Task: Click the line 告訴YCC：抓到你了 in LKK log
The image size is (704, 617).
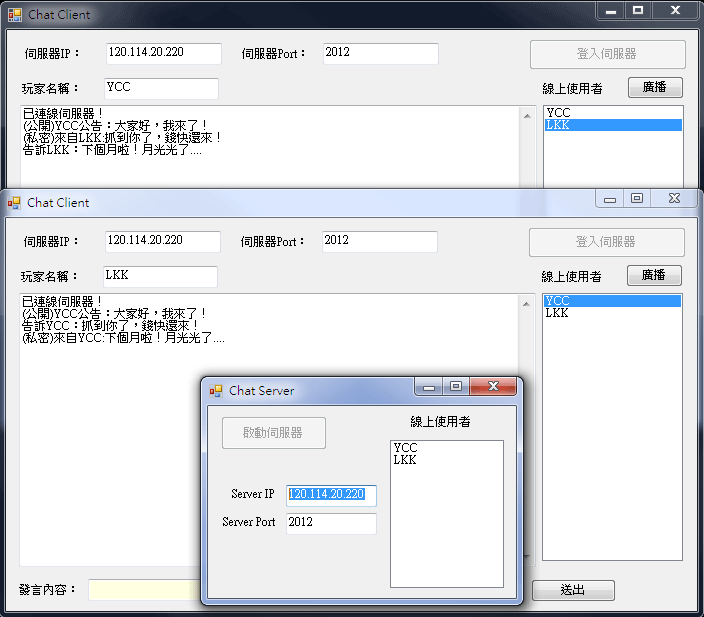Action: click(x=110, y=326)
